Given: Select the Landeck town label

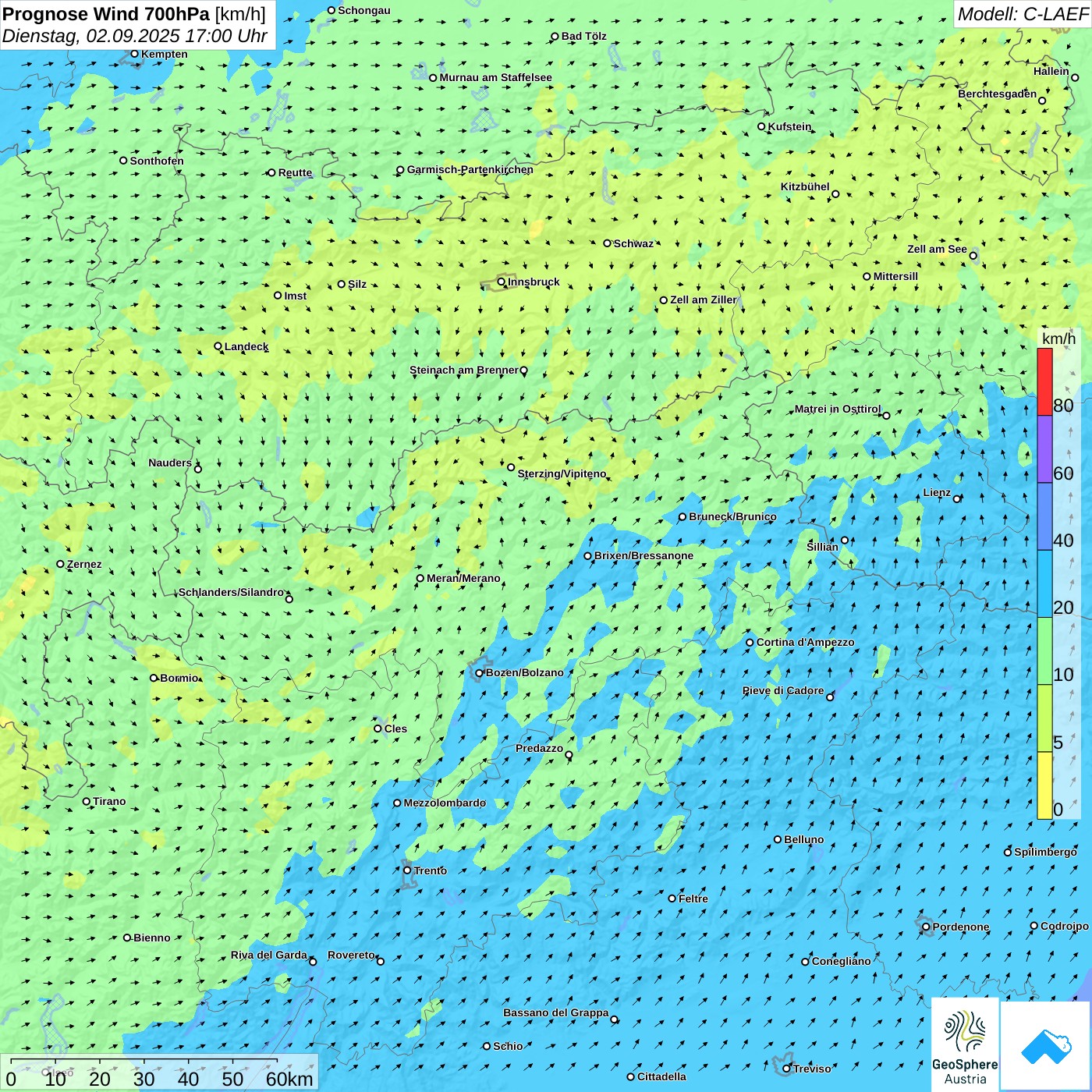Looking at the screenshot, I should 246,346.
